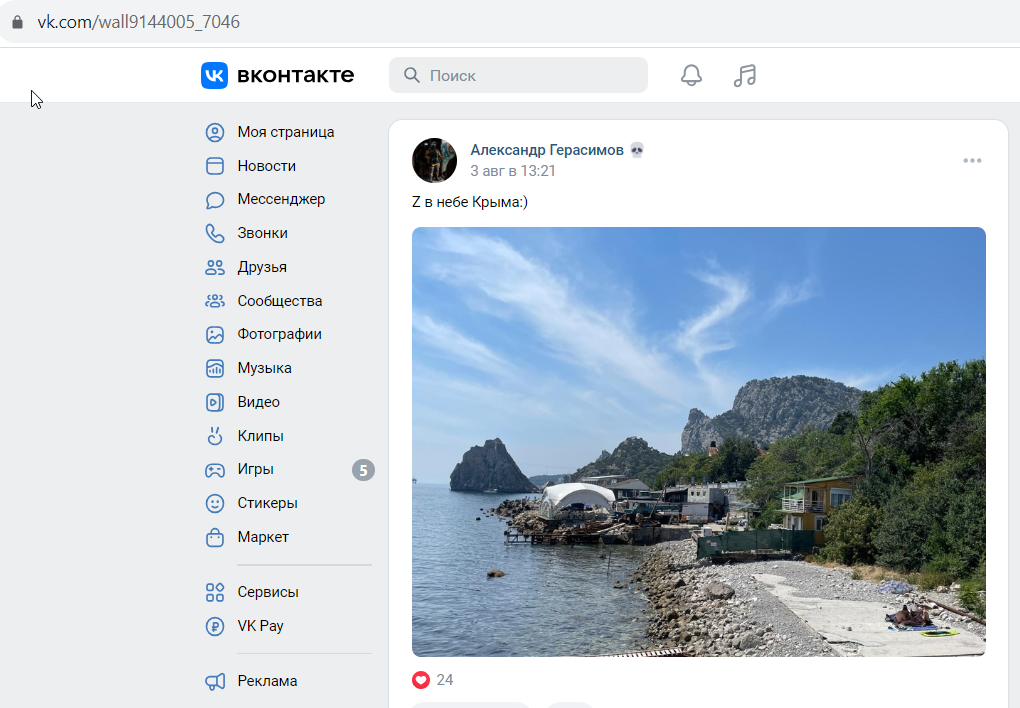Click the Видео play icon
This screenshot has height=708, width=1020.
pos(215,402)
